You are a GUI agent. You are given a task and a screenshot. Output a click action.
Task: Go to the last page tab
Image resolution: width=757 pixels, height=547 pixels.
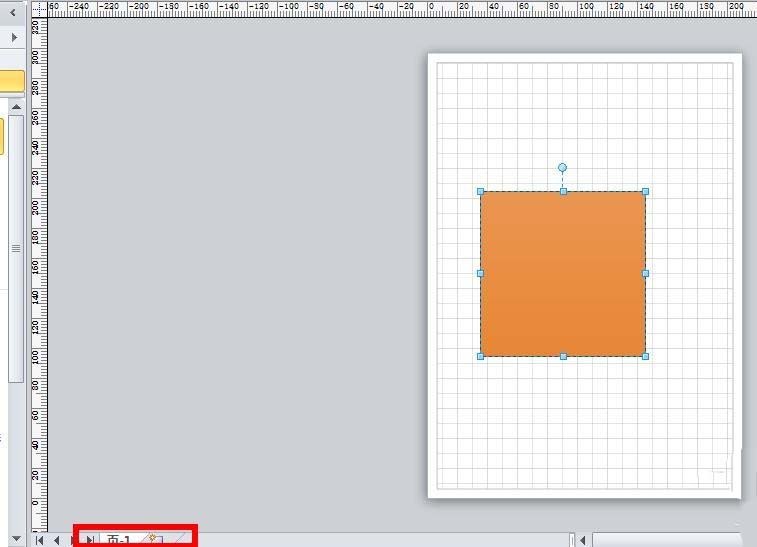pyautogui.click(x=89, y=540)
